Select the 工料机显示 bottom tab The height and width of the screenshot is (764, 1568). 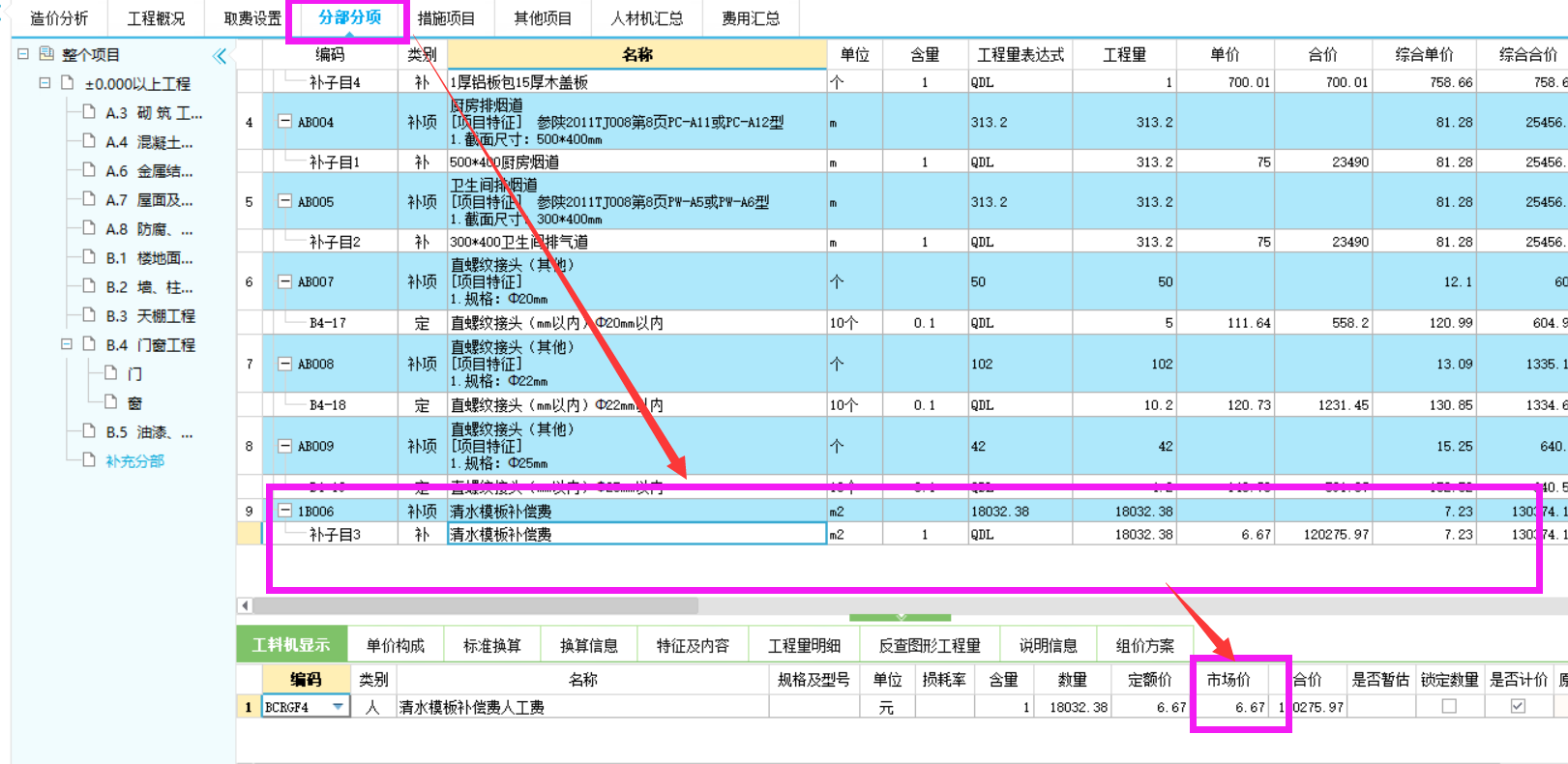(x=291, y=645)
